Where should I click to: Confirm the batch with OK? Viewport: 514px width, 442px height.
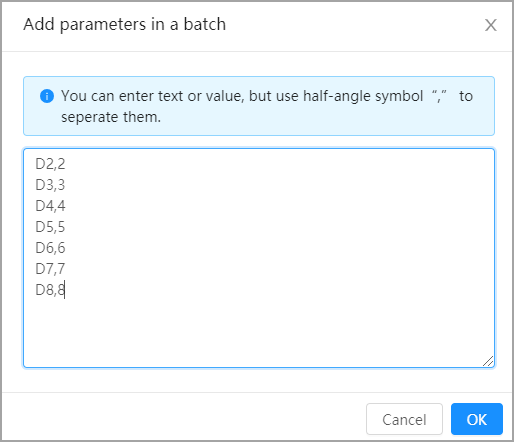click(x=477, y=419)
